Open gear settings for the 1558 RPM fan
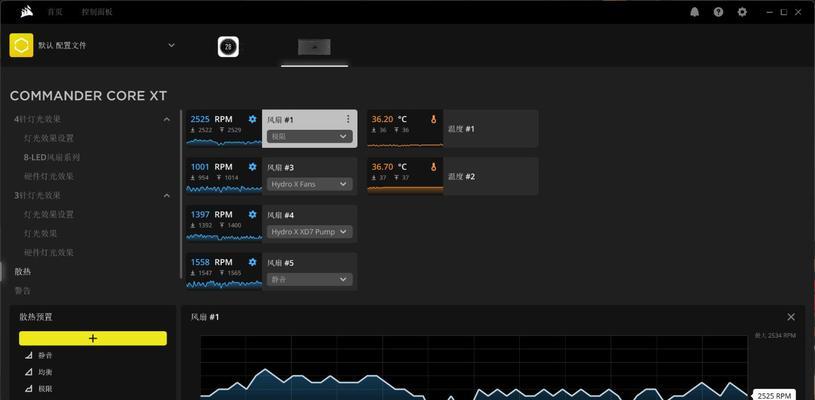Viewport: 815px width, 400px height. (x=253, y=262)
